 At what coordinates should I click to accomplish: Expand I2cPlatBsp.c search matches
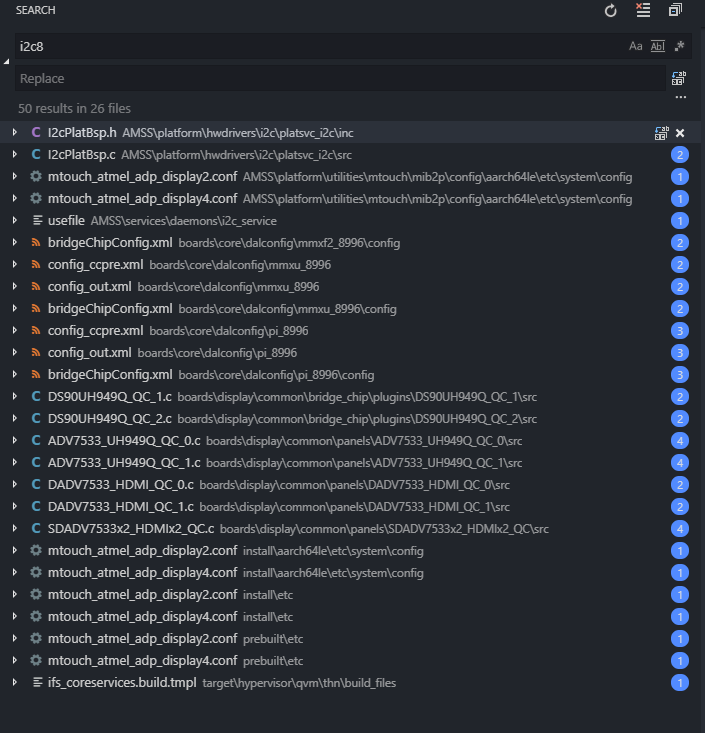coord(14,155)
